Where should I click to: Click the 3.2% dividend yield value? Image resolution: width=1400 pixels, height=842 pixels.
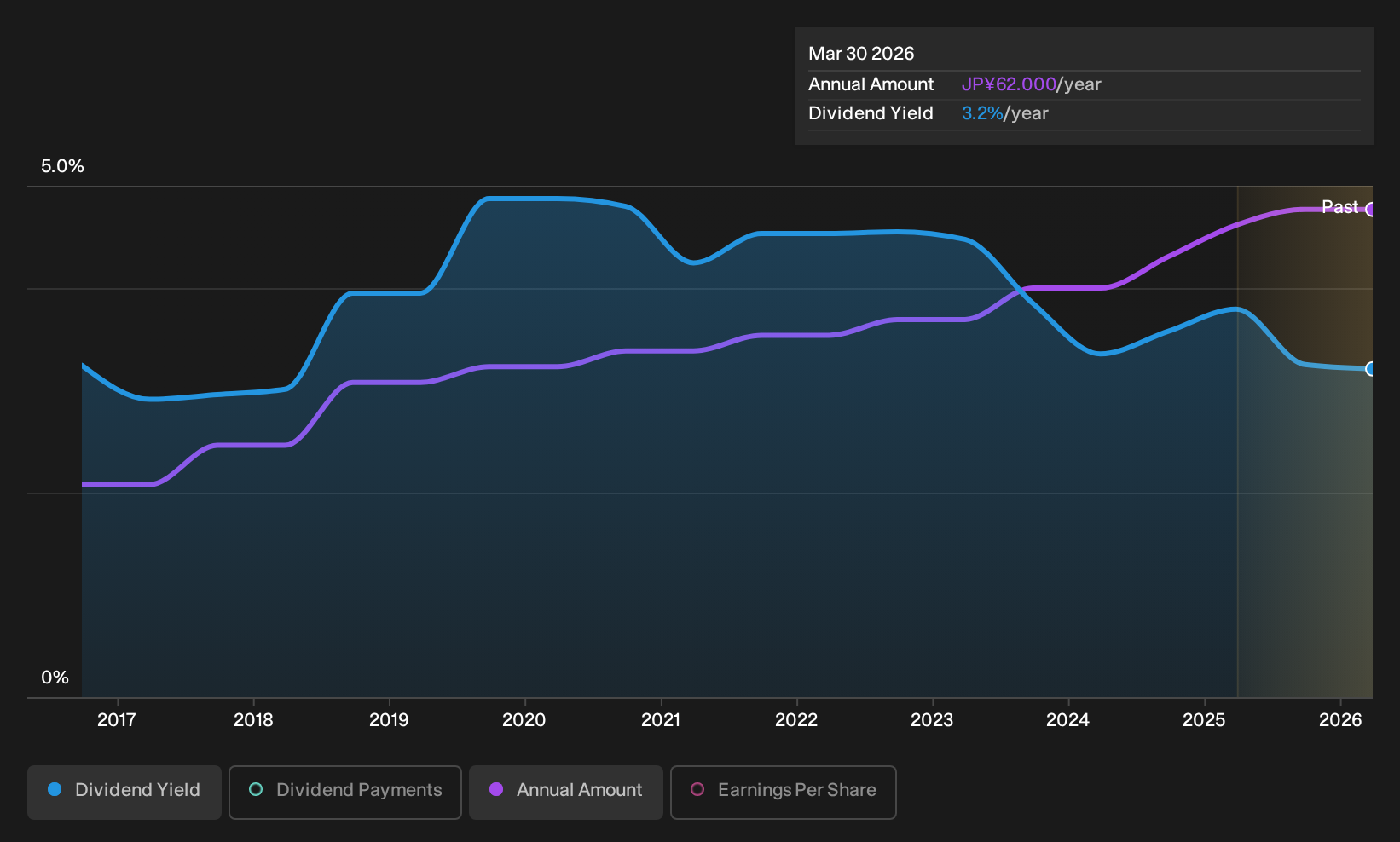(x=982, y=113)
